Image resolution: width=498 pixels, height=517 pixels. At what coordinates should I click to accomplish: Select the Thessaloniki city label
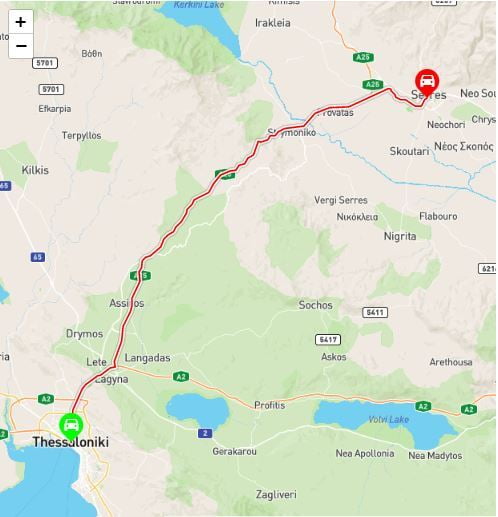71,442
